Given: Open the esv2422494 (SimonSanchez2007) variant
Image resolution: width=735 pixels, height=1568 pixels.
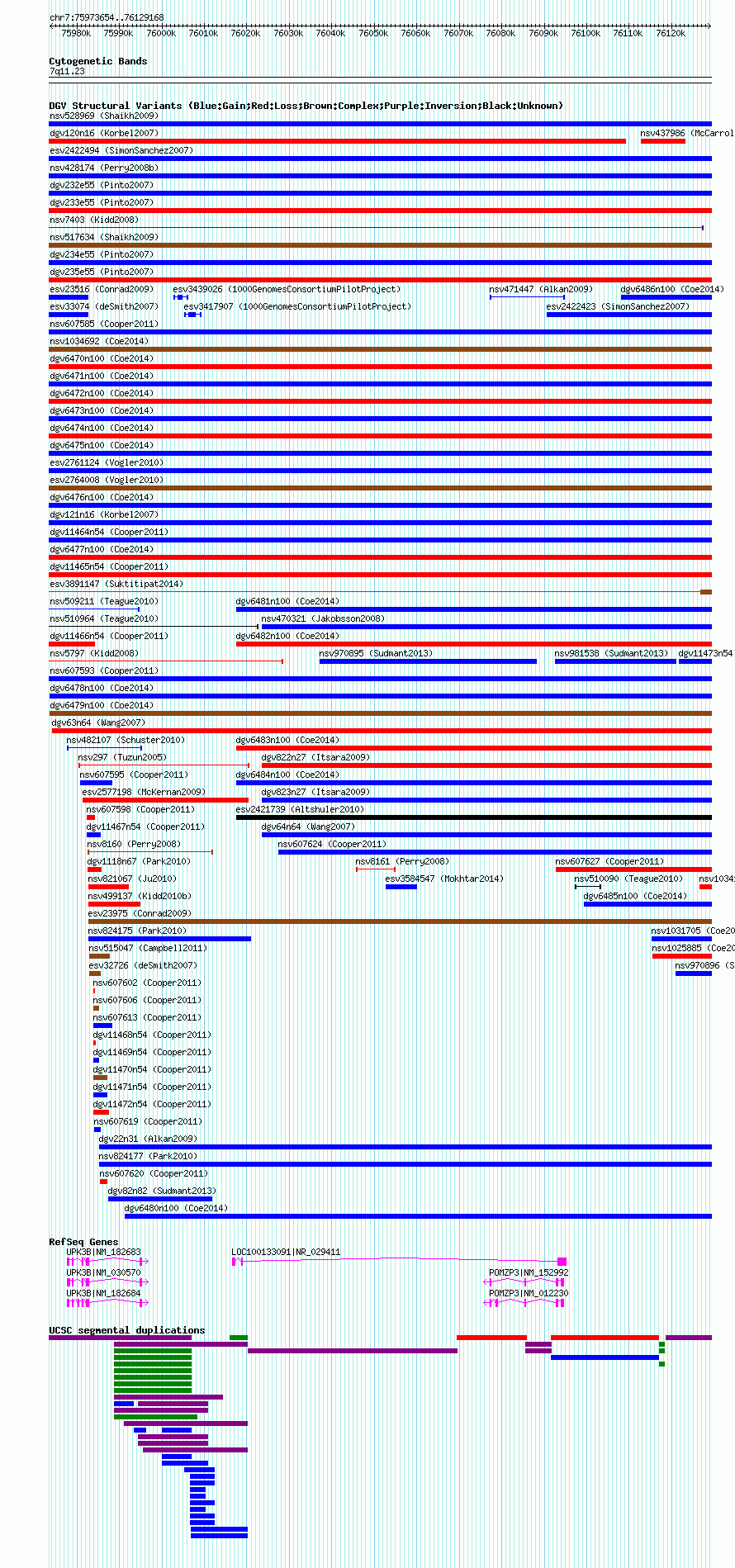Looking at the screenshot, I should pyautogui.click(x=121, y=150).
